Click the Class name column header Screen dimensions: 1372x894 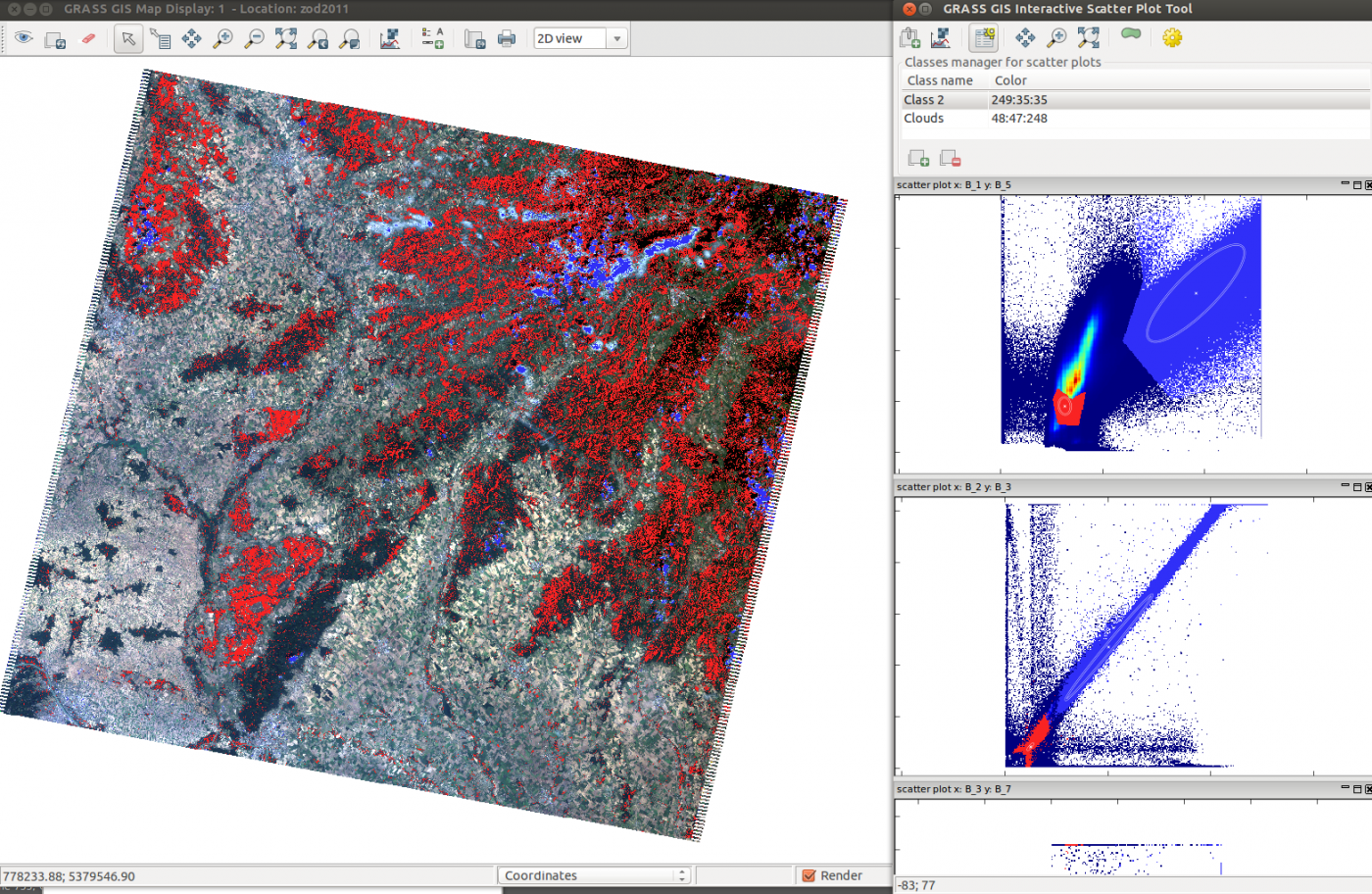pyautogui.click(x=940, y=80)
